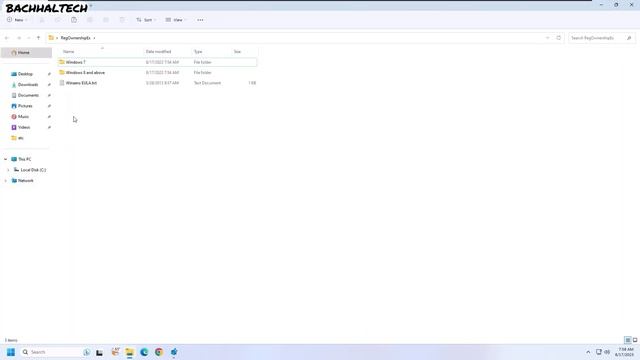The width and height of the screenshot is (640, 360).
Task: Switch to details view in status bar
Action: (x=628, y=340)
